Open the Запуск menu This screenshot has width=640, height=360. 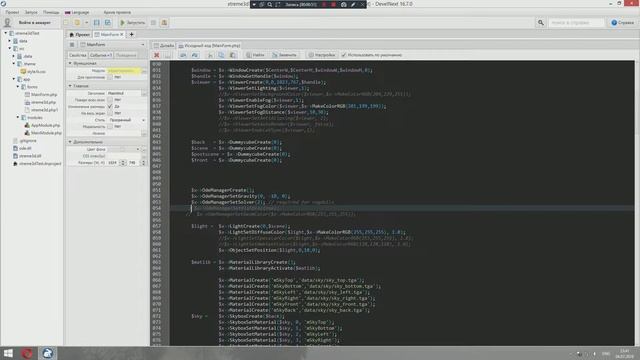click(x=31, y=12)
